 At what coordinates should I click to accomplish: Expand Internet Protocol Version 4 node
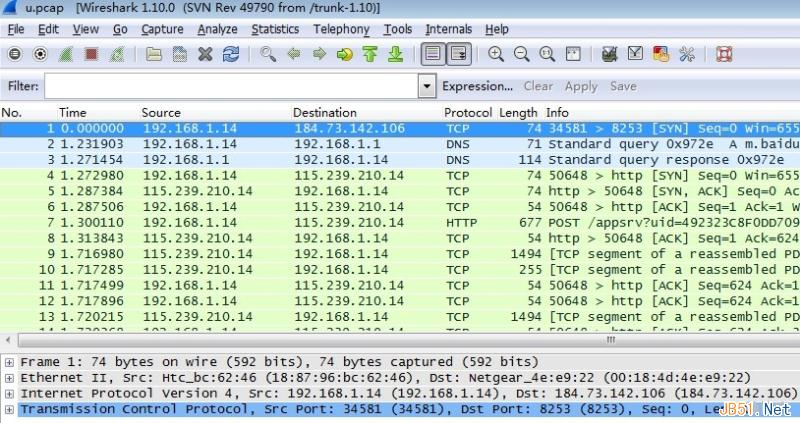[x=9, y=394]
